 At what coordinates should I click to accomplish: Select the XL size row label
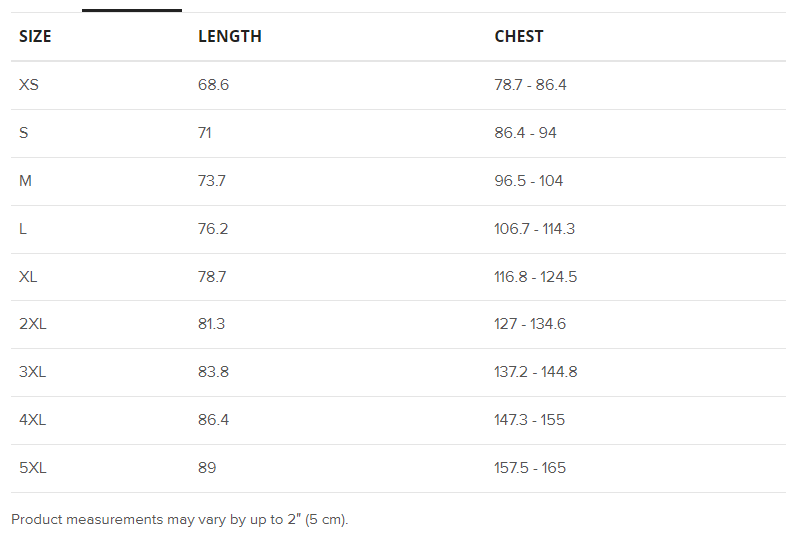point(28,277)
